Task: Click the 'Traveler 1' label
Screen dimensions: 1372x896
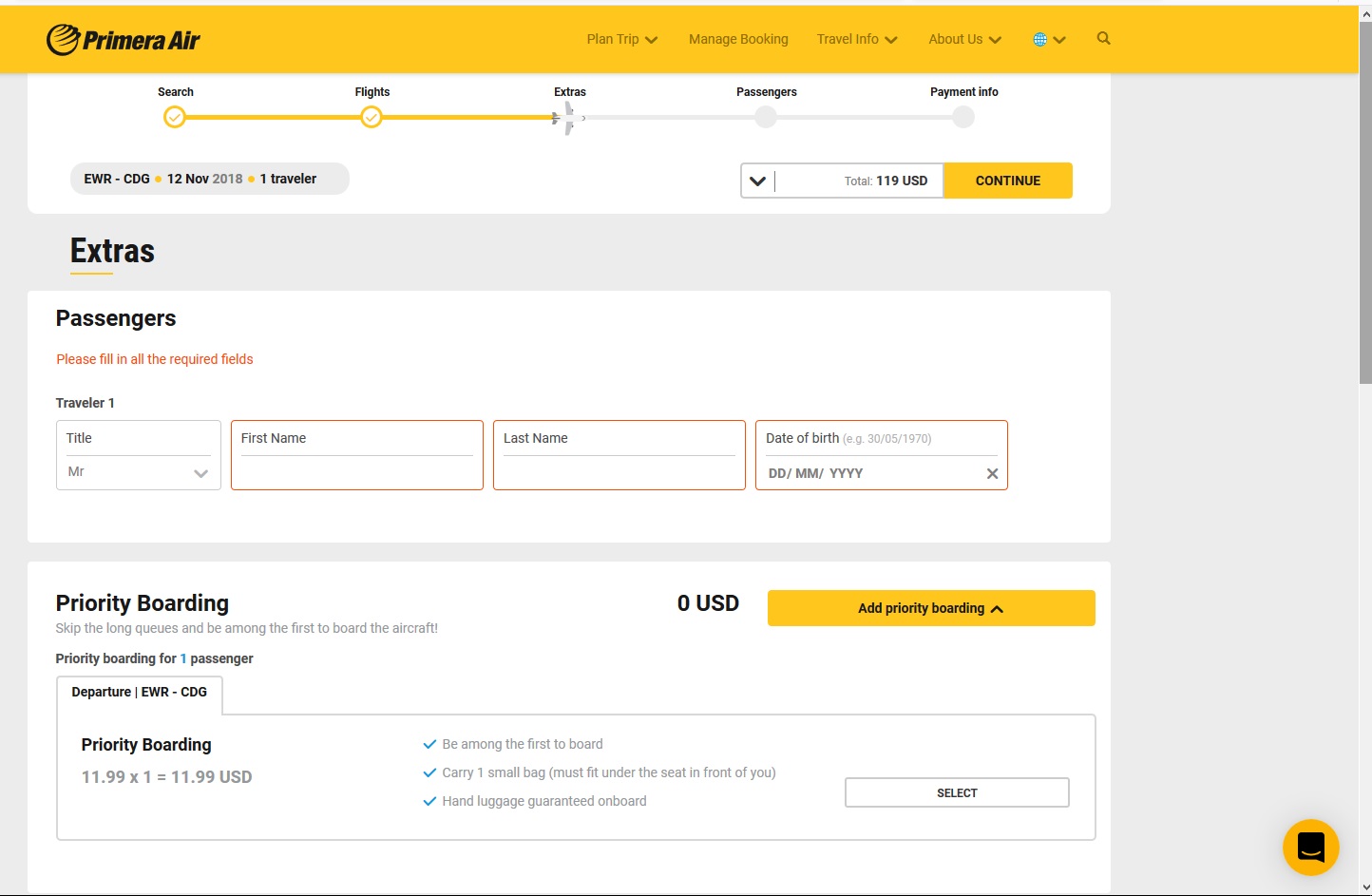Action: coord(86,403)
